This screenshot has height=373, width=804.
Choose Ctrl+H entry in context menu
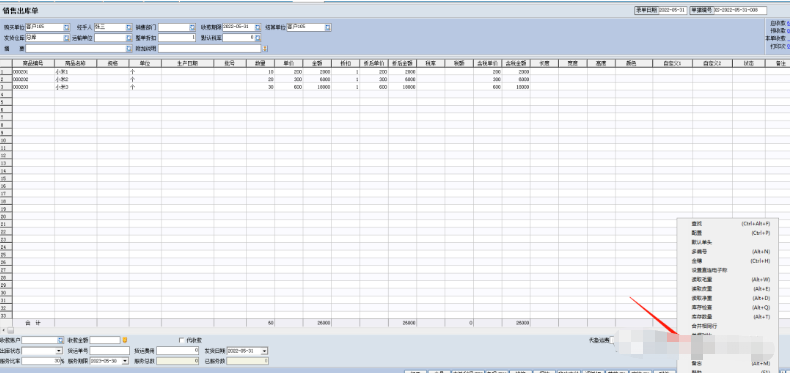[x=728, y=261]
